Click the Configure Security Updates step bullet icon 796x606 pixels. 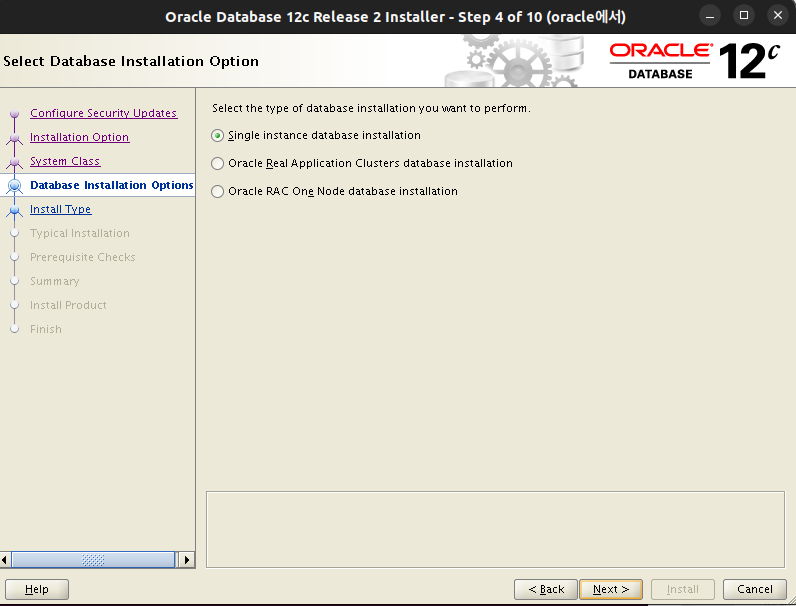pos(14,114)
